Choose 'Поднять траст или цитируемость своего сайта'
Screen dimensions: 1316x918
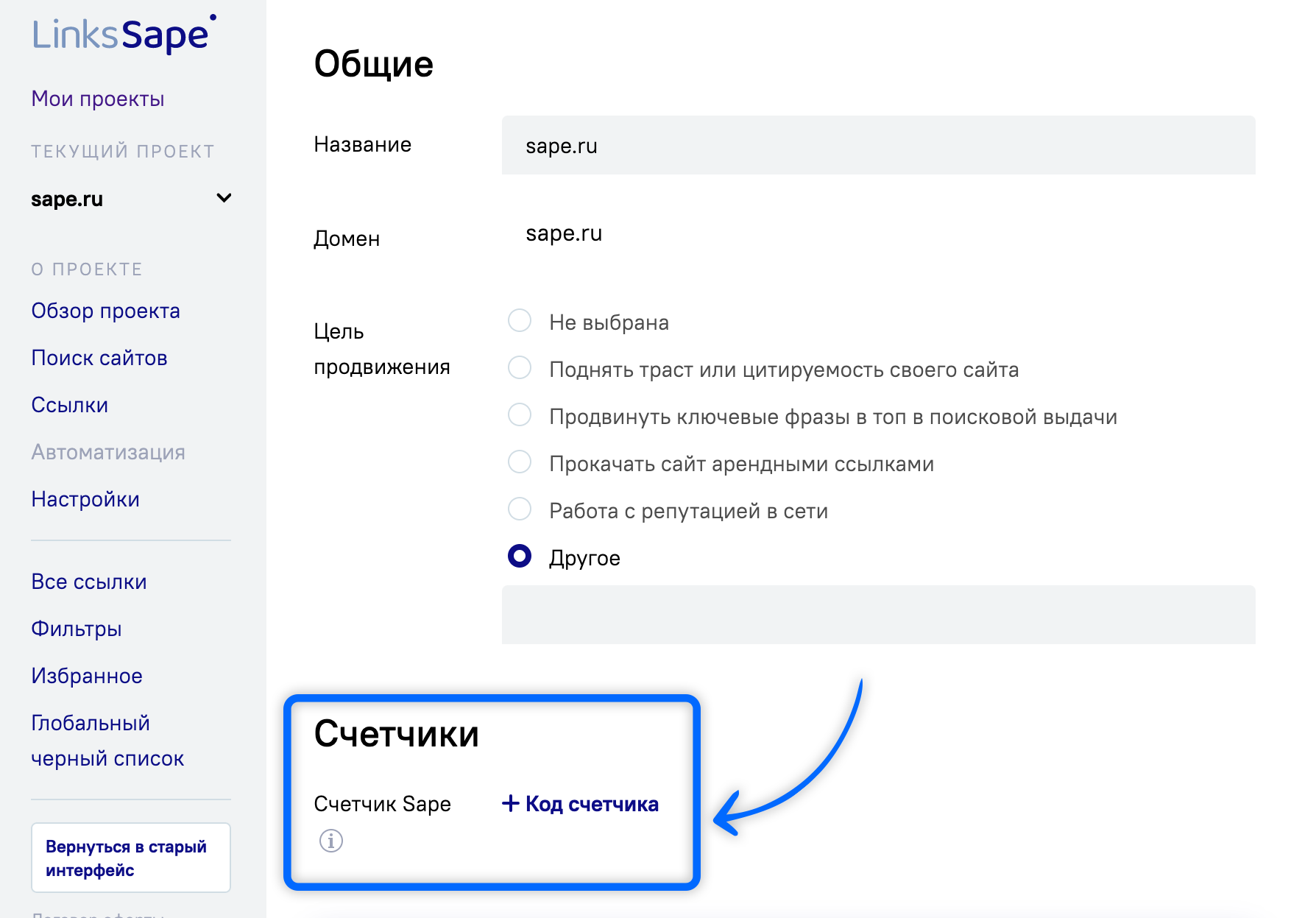[x=520, y=368]
